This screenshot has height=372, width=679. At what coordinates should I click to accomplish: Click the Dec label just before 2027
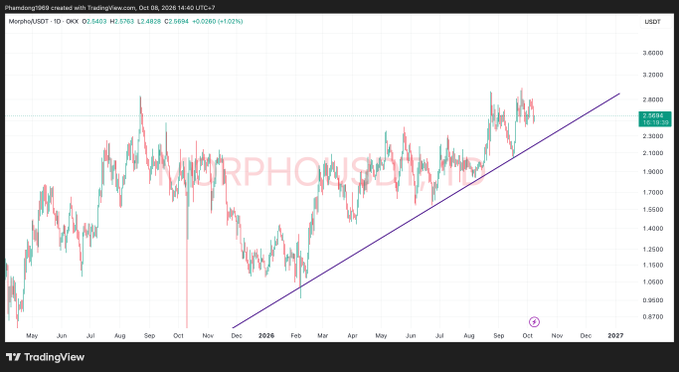pyautogui.click(x=586, y=336)
